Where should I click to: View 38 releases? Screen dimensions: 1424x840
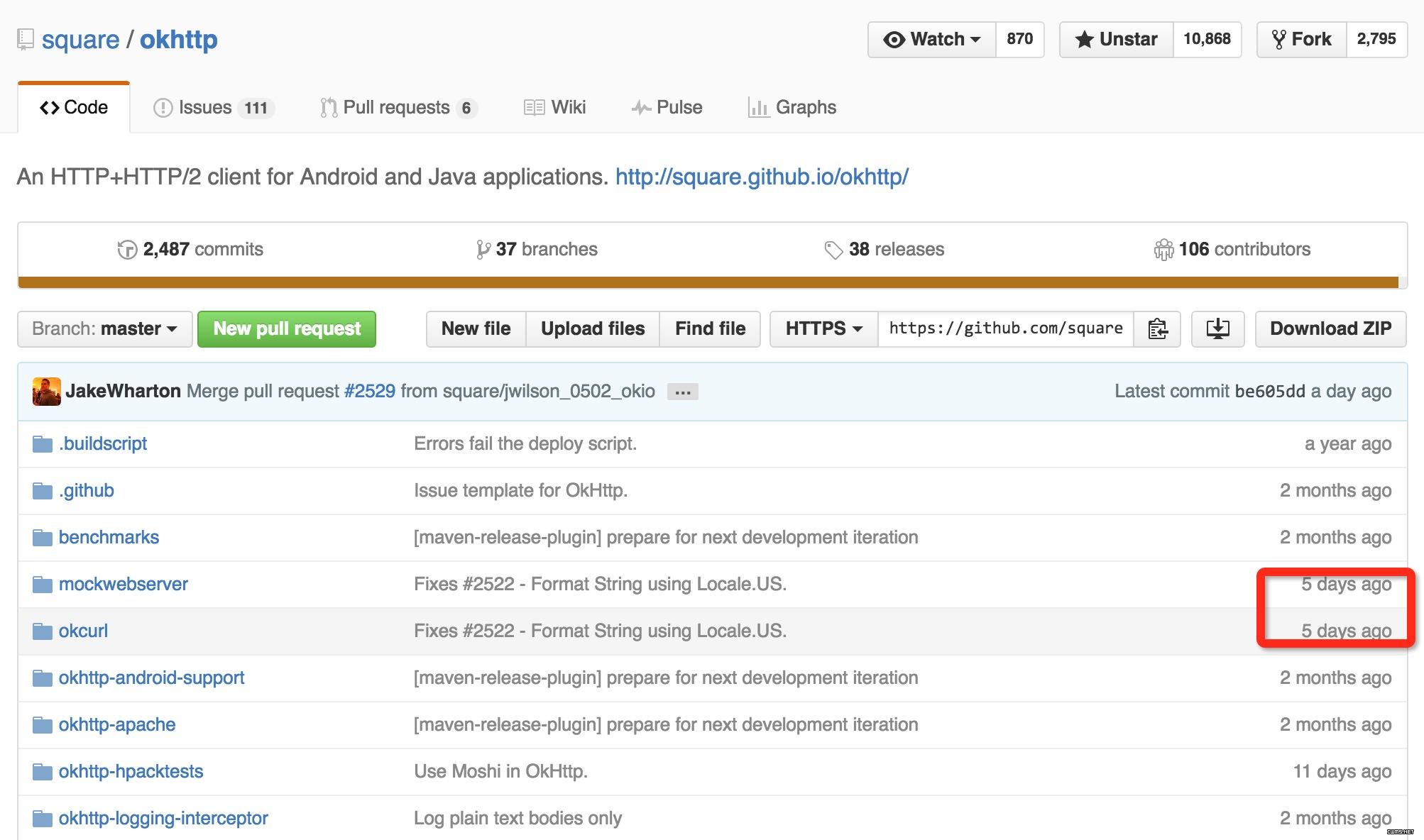(884, 250)
